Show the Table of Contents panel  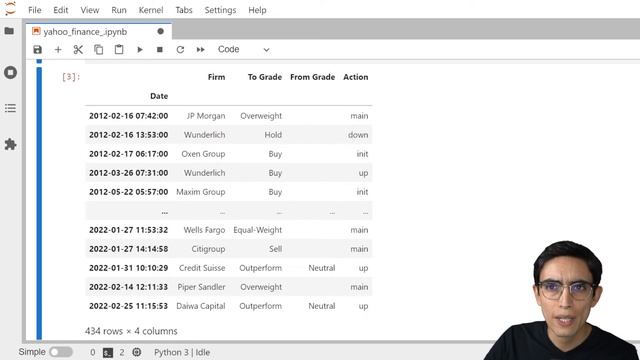(10, 108)
